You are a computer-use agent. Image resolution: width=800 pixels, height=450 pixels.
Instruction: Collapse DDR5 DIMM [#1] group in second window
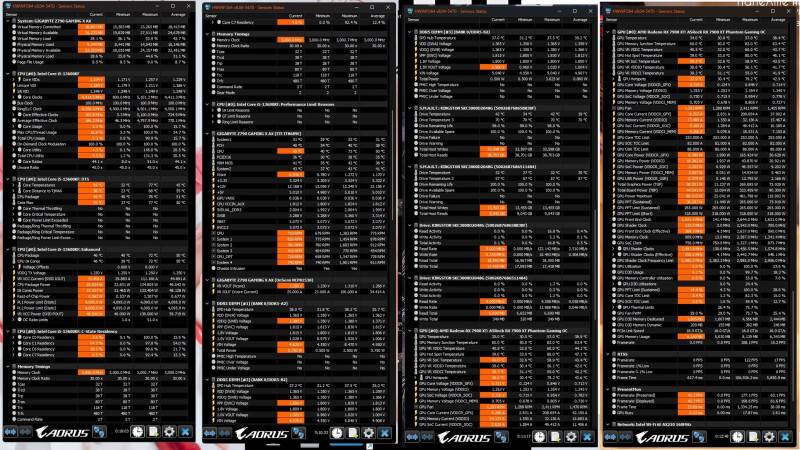[x=207, y=304]
